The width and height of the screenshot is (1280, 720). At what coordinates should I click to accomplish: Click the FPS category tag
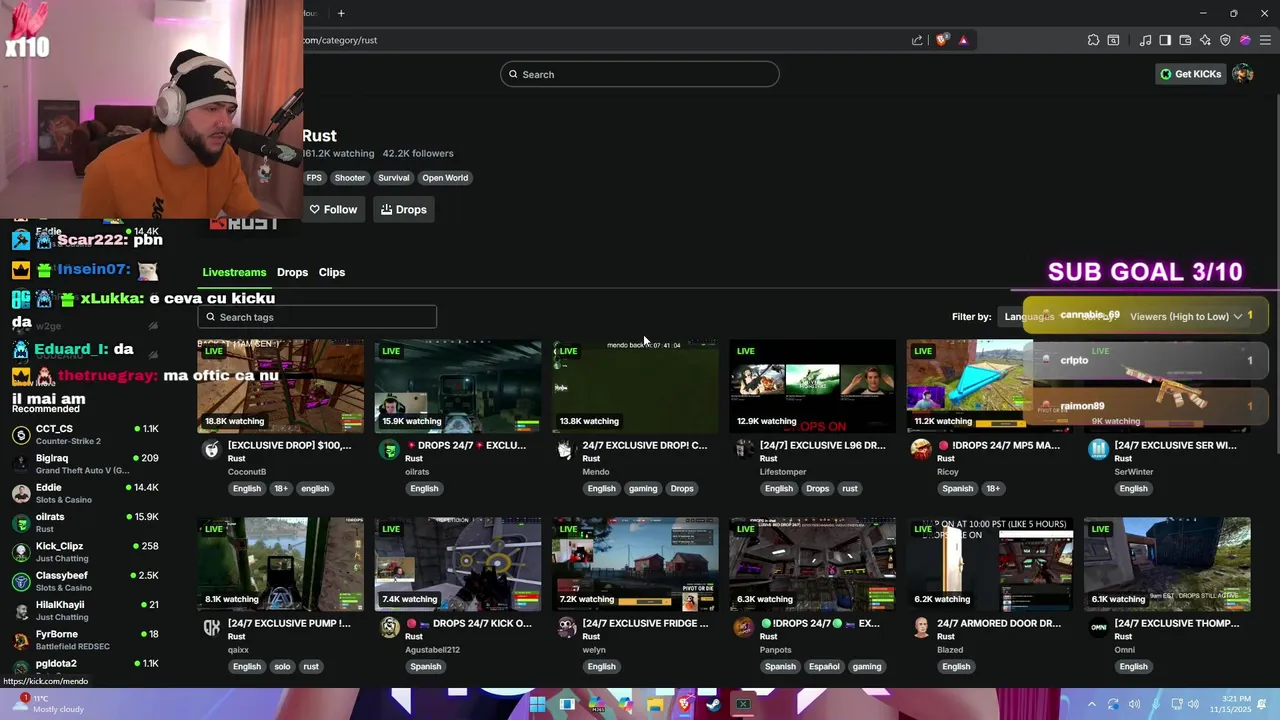(x=314, y=178)
